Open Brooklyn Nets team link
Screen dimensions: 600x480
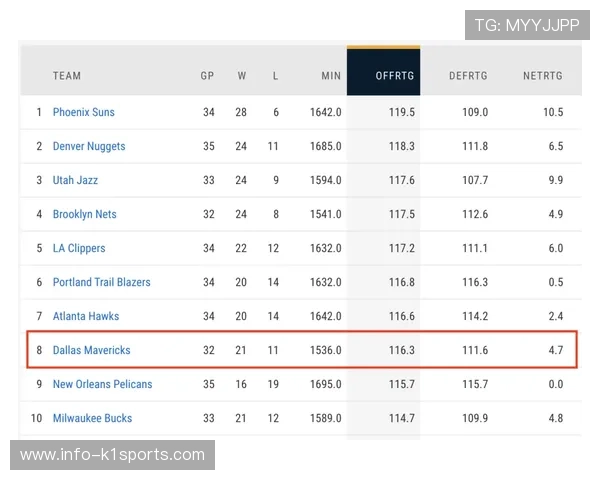coord(85,214)
